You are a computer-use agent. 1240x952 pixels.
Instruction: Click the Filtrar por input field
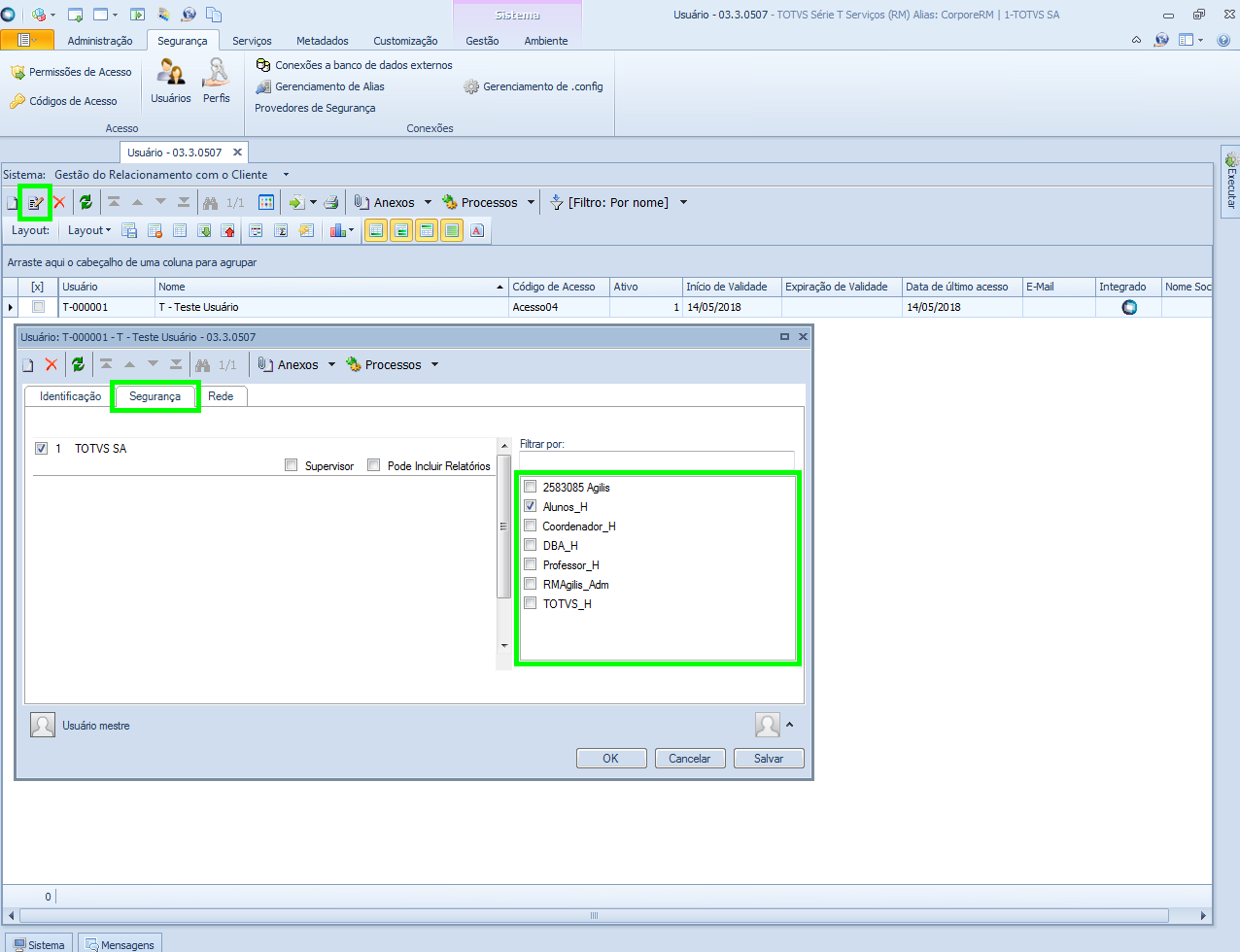[x=657, y=459]
